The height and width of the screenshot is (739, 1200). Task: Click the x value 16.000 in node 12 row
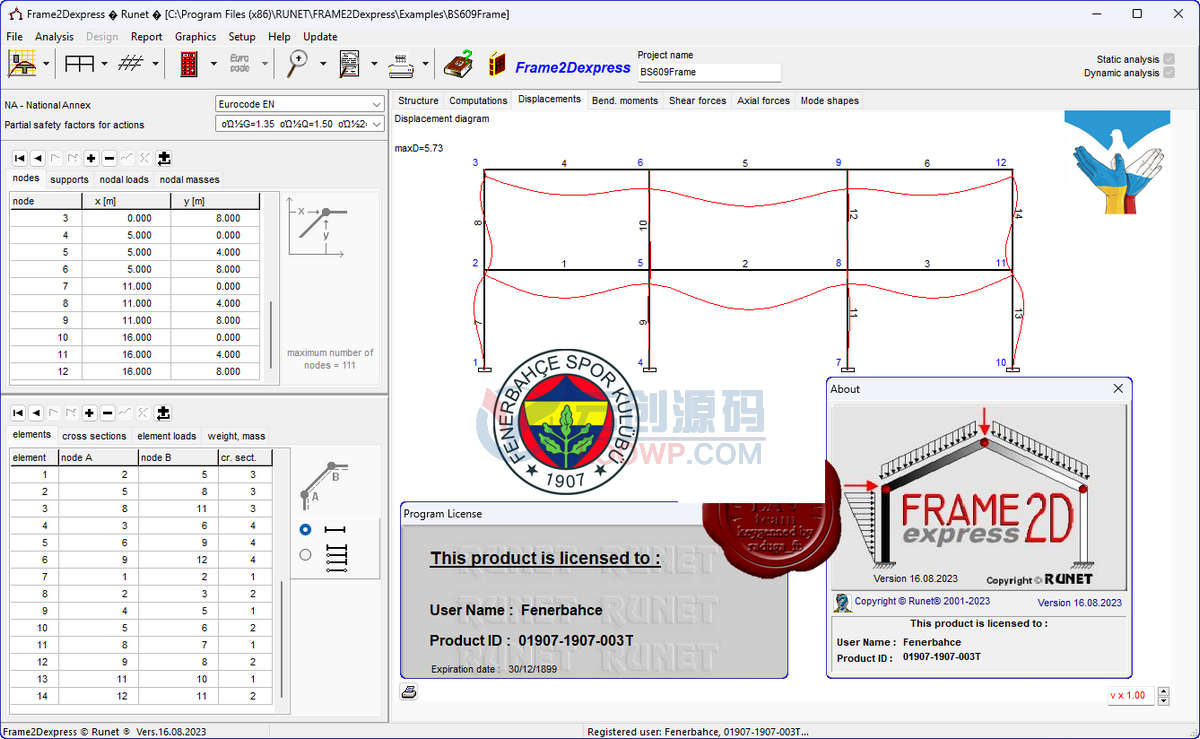[126, 371]
